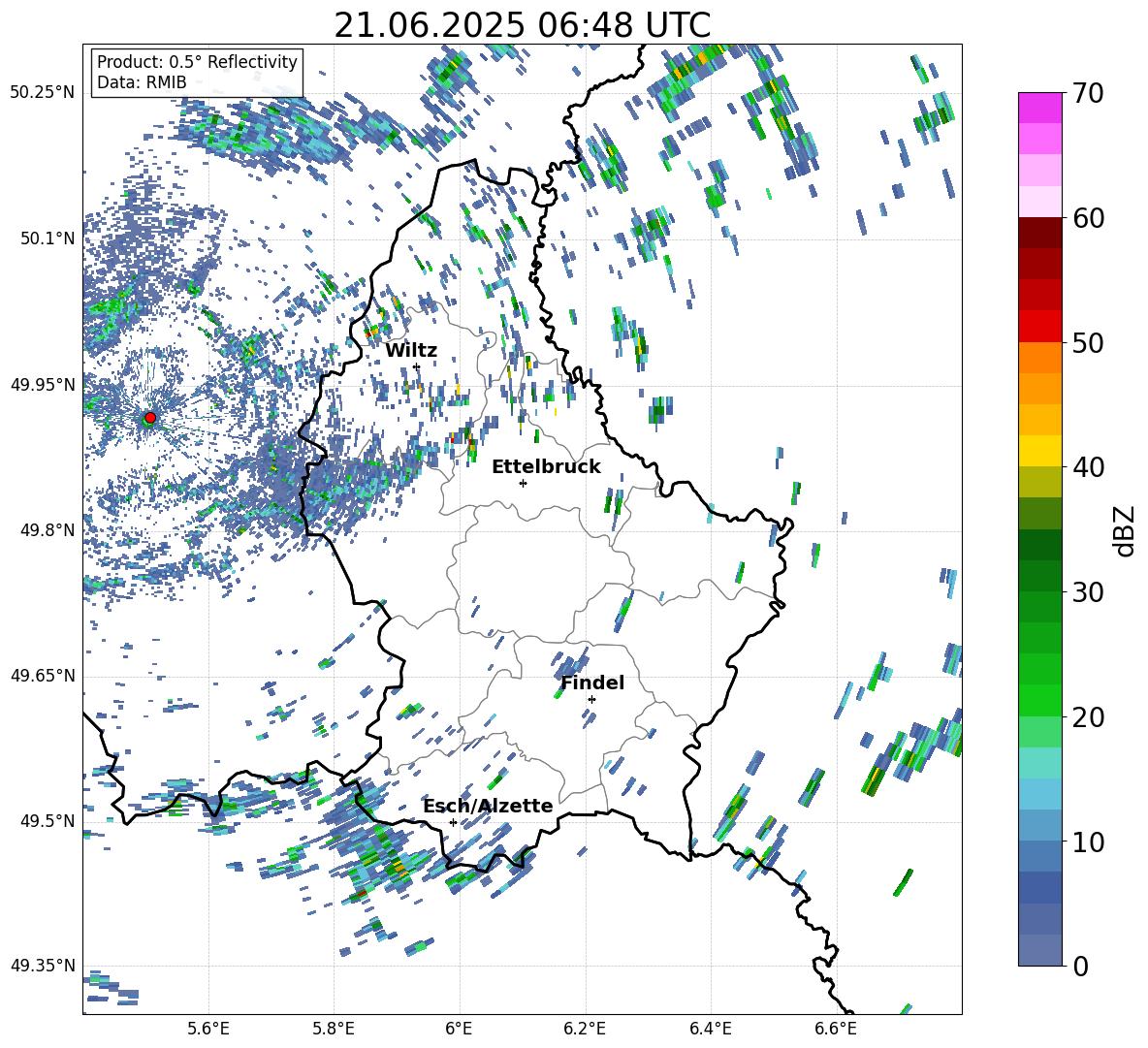
Task: Click the 6.4°E longitude label
Action: click(x=710, y=1029)
